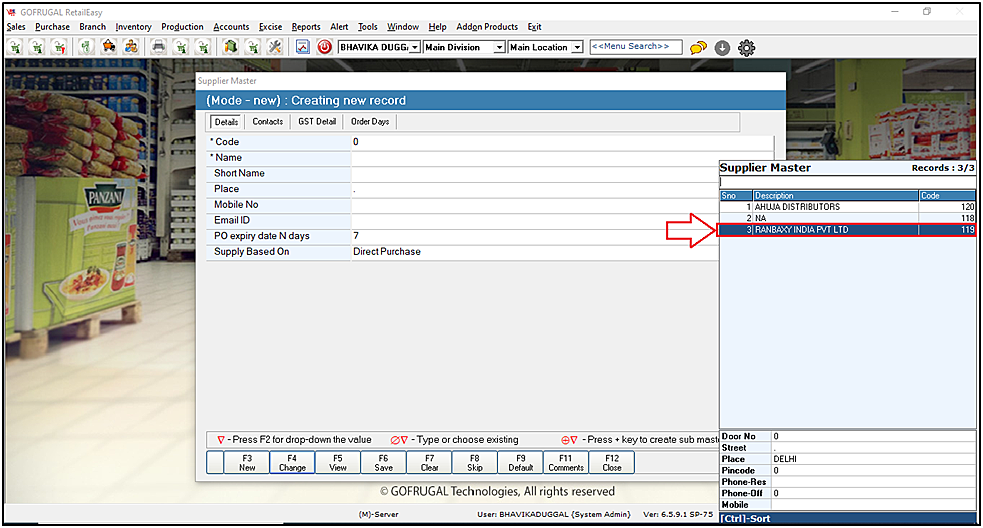The width and height of the screenshot is (983, 528).
Task: Click the yellow chat bubbles icon
Action: [x=698, y=47]
